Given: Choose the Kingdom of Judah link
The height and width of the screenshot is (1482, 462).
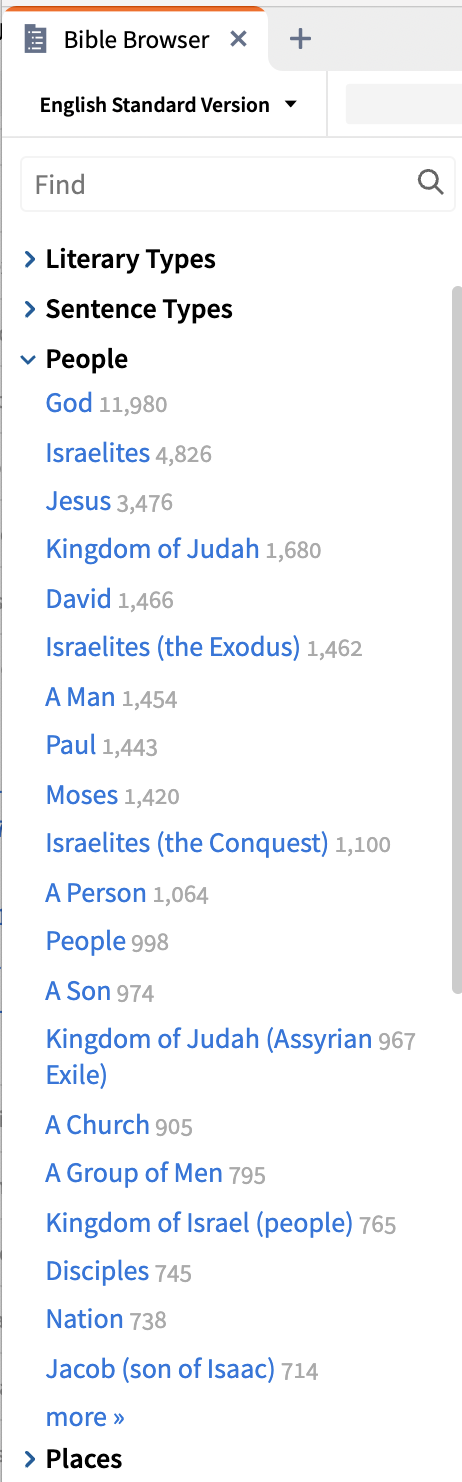Looking at the screenshot, I should tap(152, 549).
